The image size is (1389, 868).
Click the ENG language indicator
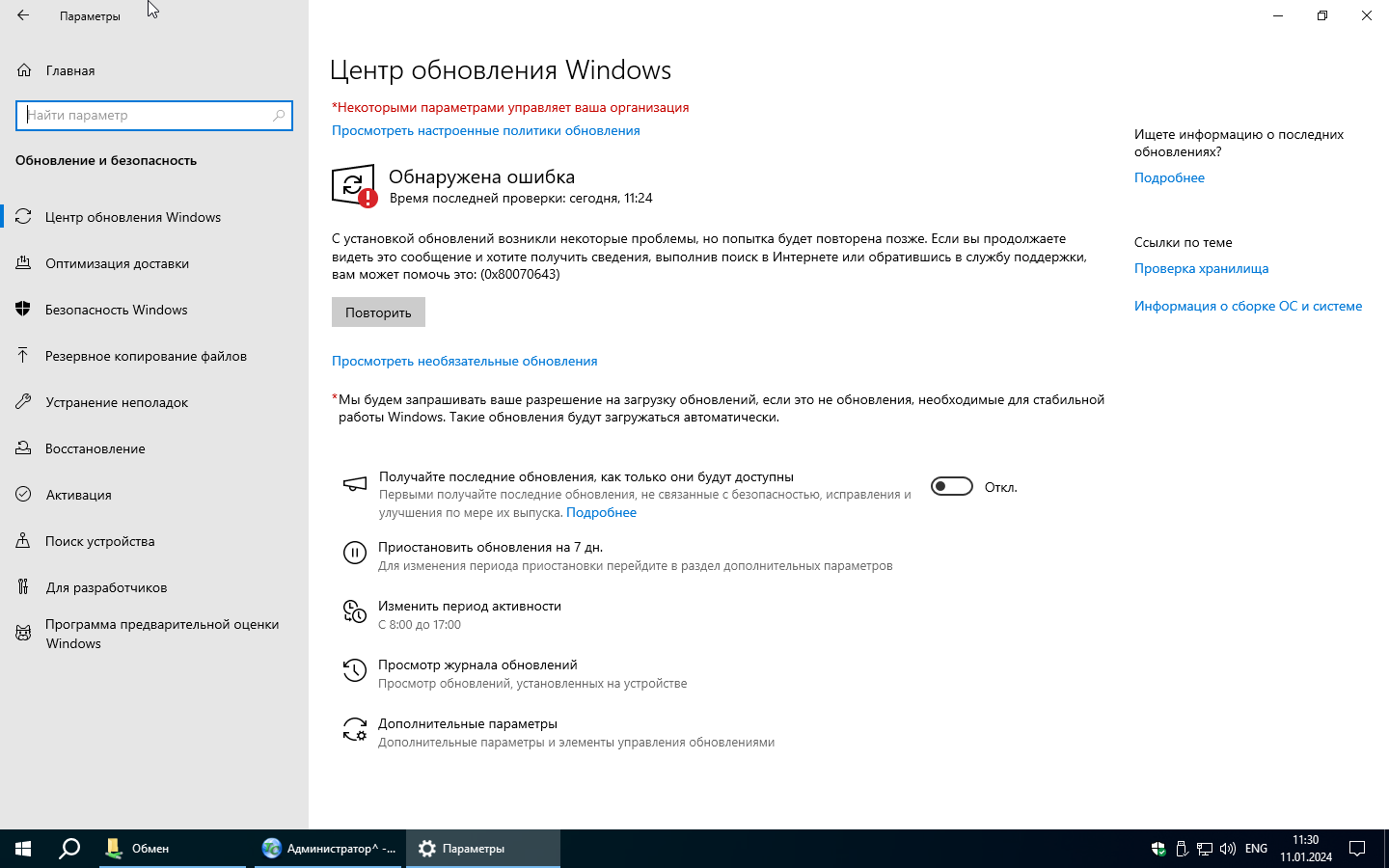point(1256,849)
